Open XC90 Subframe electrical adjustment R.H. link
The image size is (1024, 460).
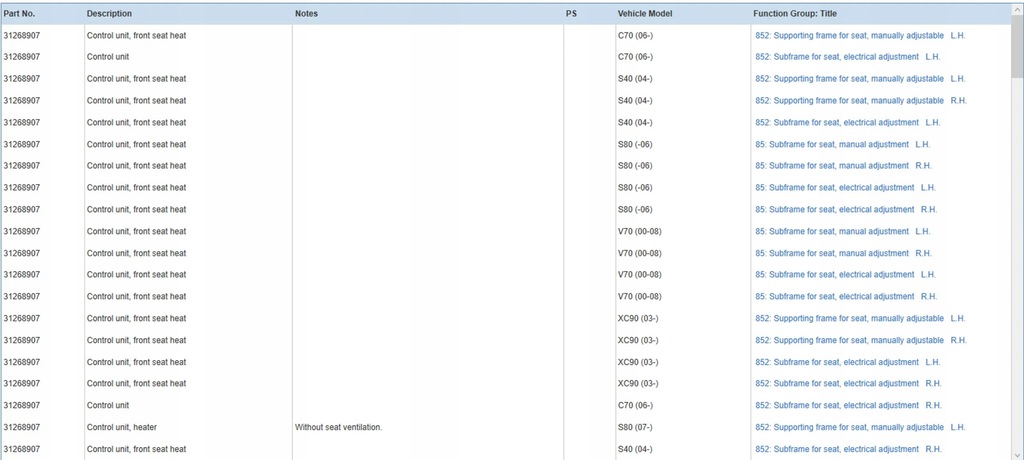(x=848, y=384)
